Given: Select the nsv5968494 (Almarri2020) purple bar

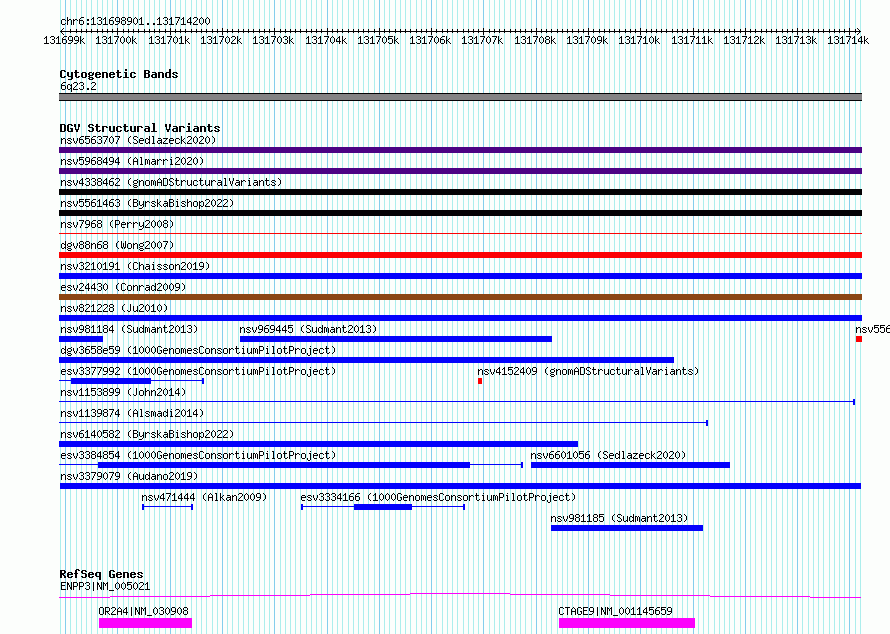Looking at the screenshot, I should [x=460, y=171].
